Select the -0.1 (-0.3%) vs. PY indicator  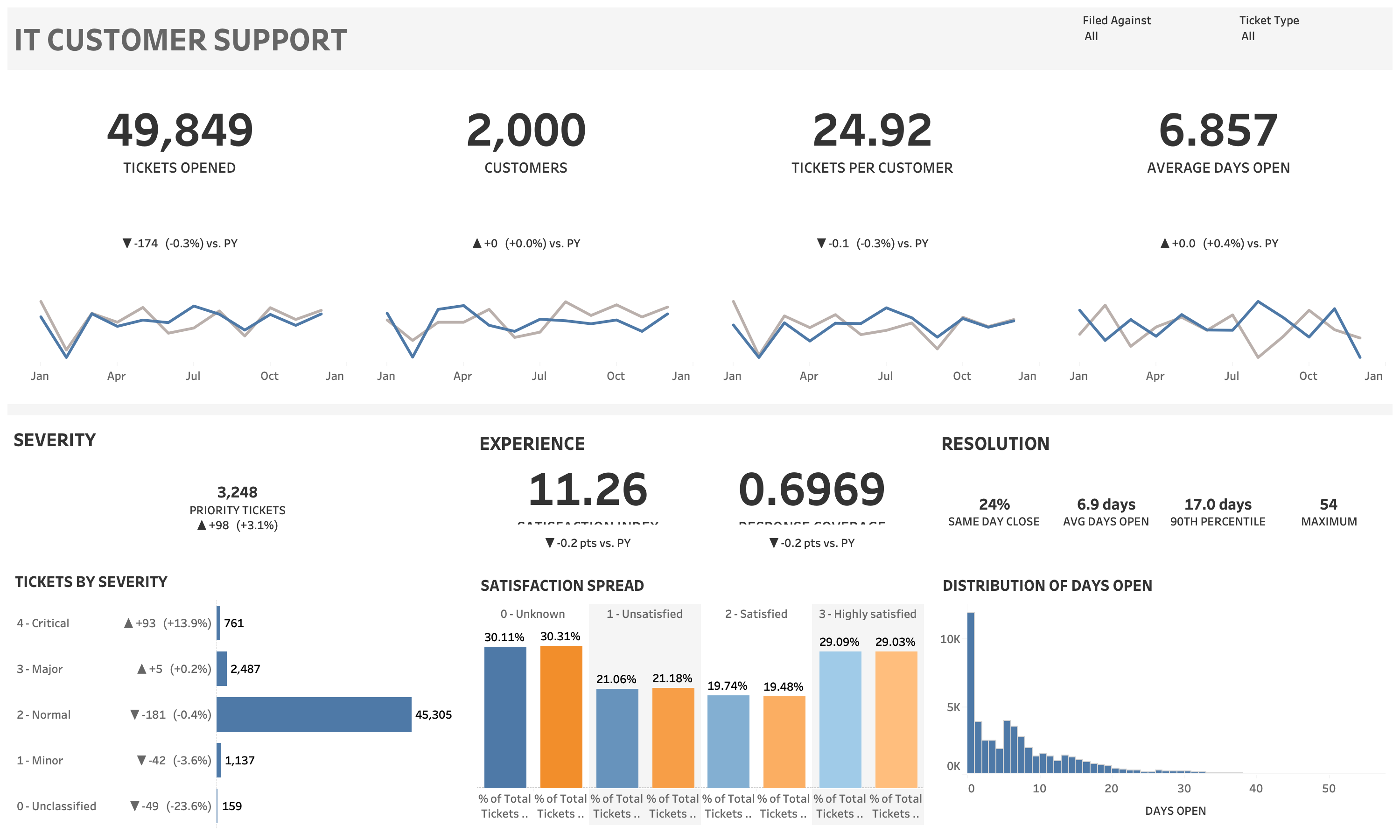pos(873,244)
